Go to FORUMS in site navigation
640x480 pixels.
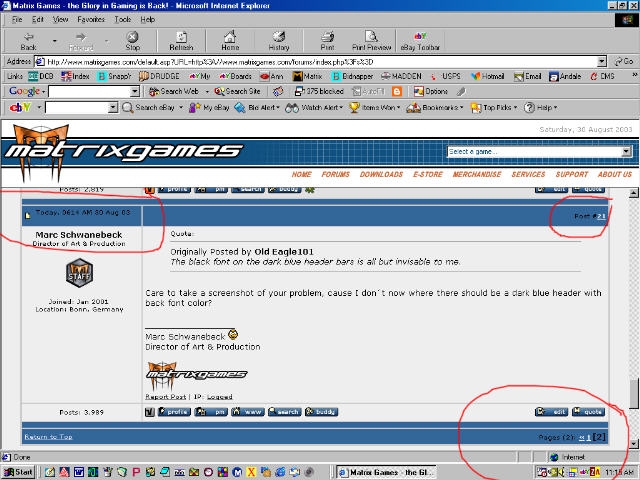coord(336,174)
